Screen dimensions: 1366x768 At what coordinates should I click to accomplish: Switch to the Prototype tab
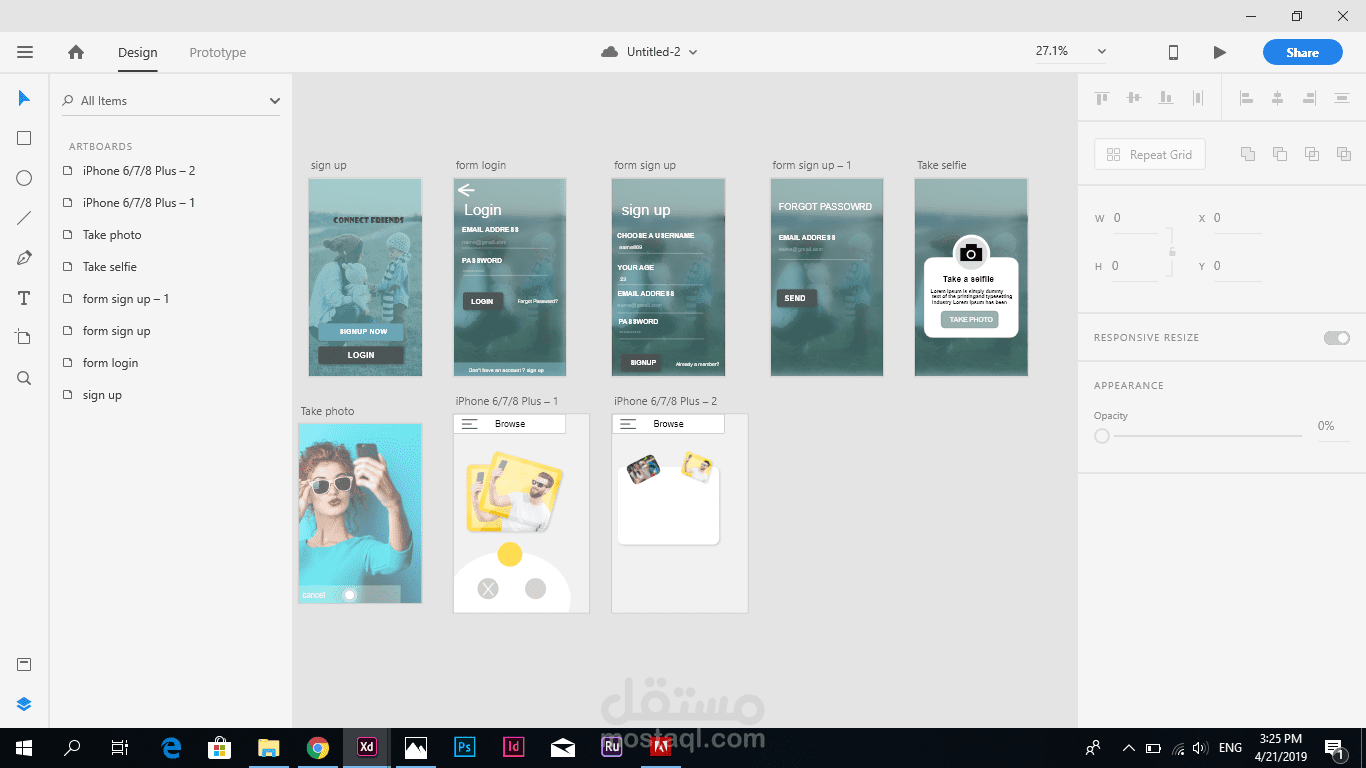[x=218, y=53]
